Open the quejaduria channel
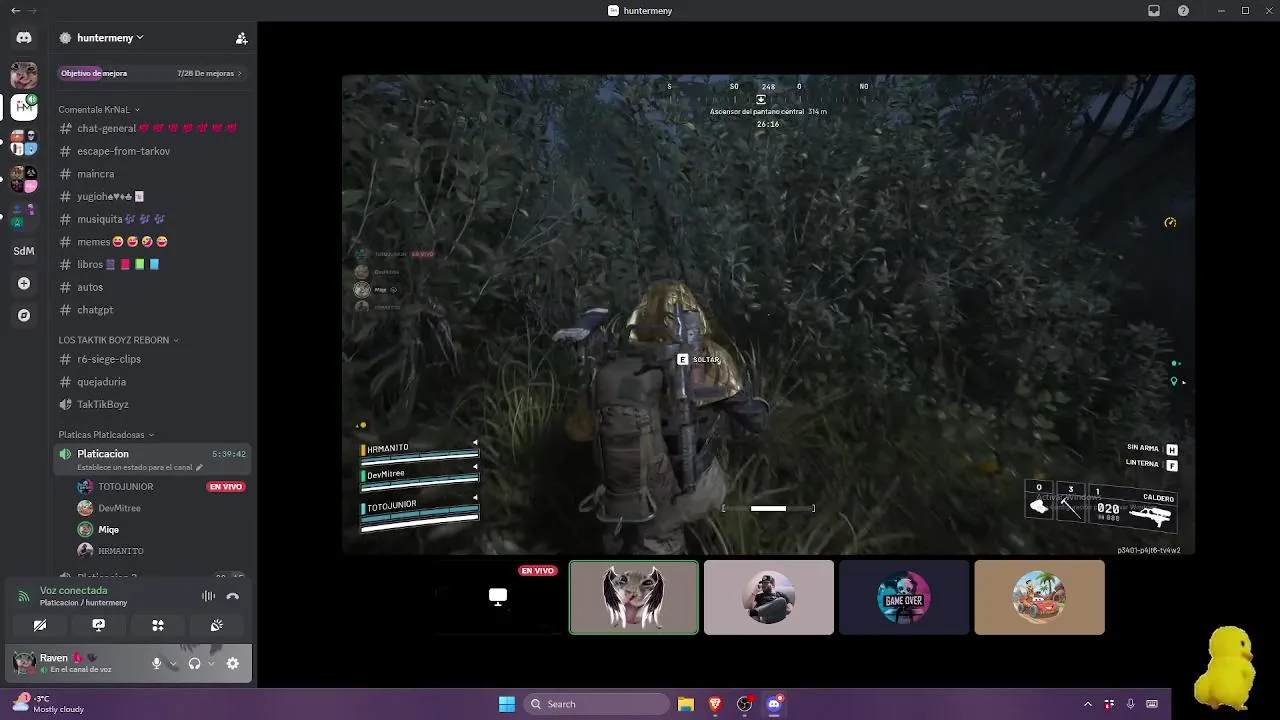 [152, 382]
